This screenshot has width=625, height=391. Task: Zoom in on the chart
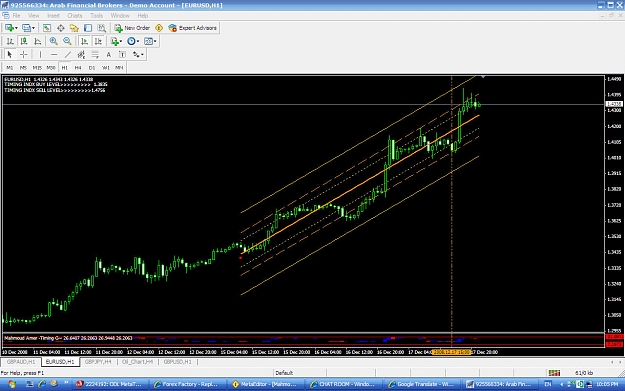point(53,41)
